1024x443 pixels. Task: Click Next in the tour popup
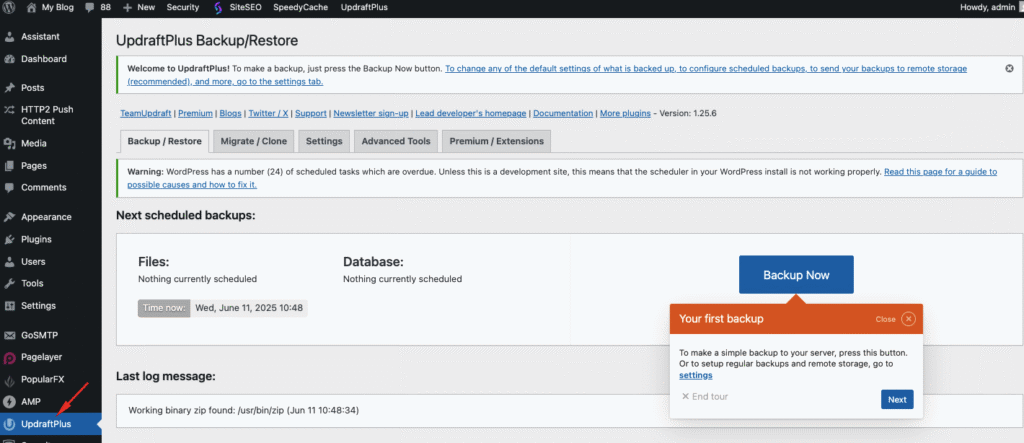pos(897,399)
